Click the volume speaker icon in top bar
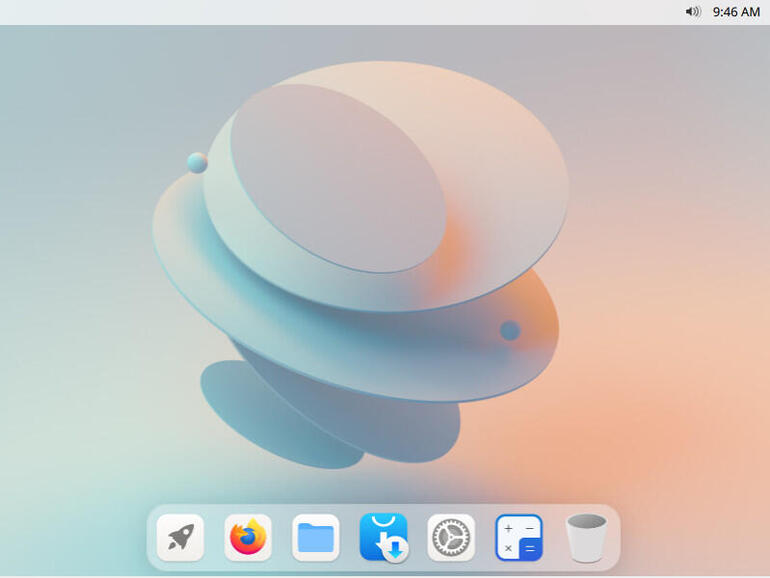Image resolution: width=770 pixels, height=578 pixels. (693, 11)
